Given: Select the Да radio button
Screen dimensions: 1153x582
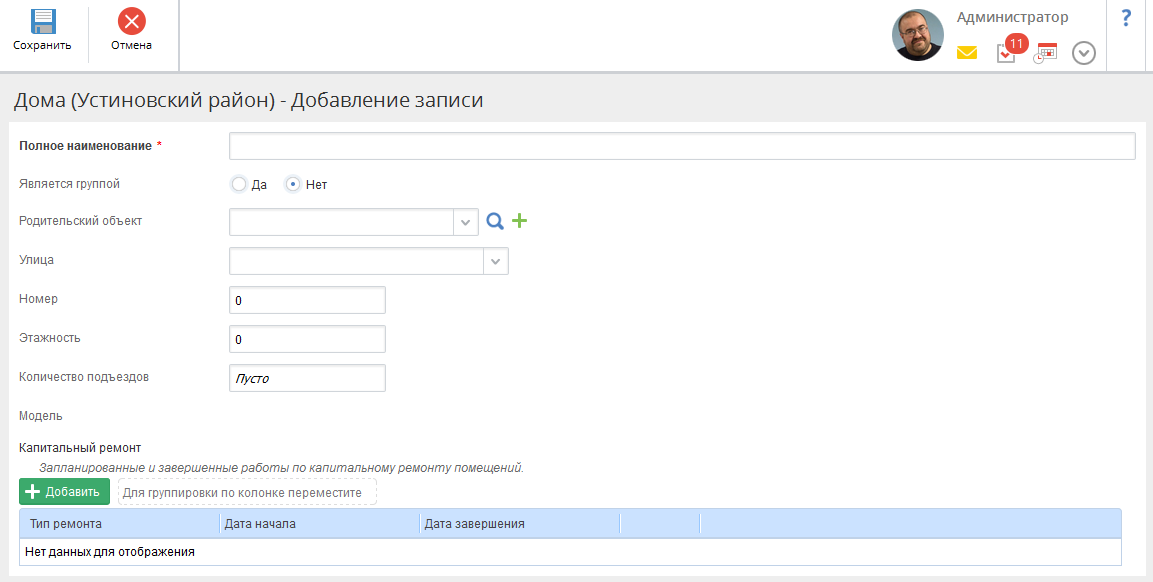Looking at the screenshot, I should click(239, 184).
